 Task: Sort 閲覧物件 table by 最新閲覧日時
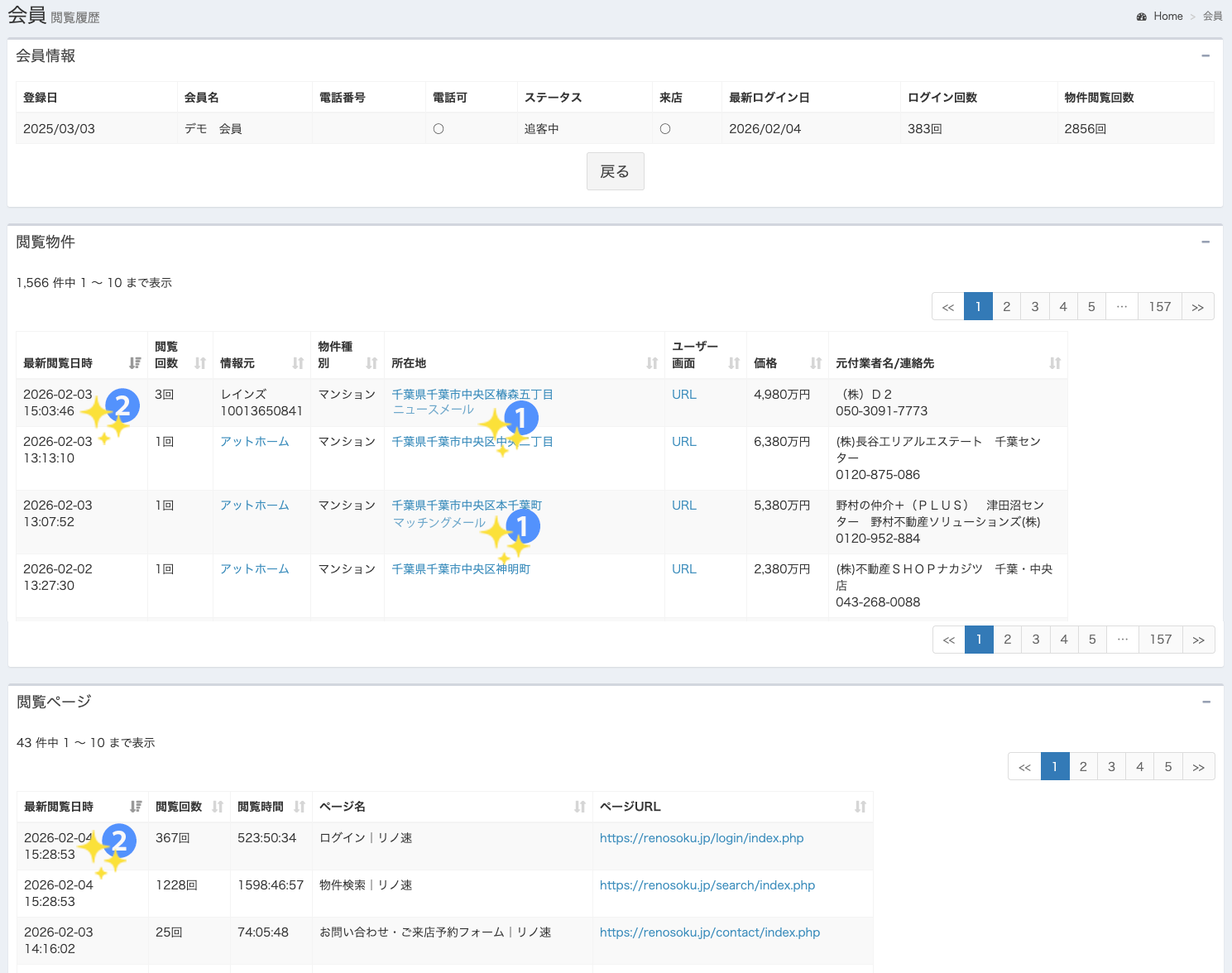tap(135, 363)
